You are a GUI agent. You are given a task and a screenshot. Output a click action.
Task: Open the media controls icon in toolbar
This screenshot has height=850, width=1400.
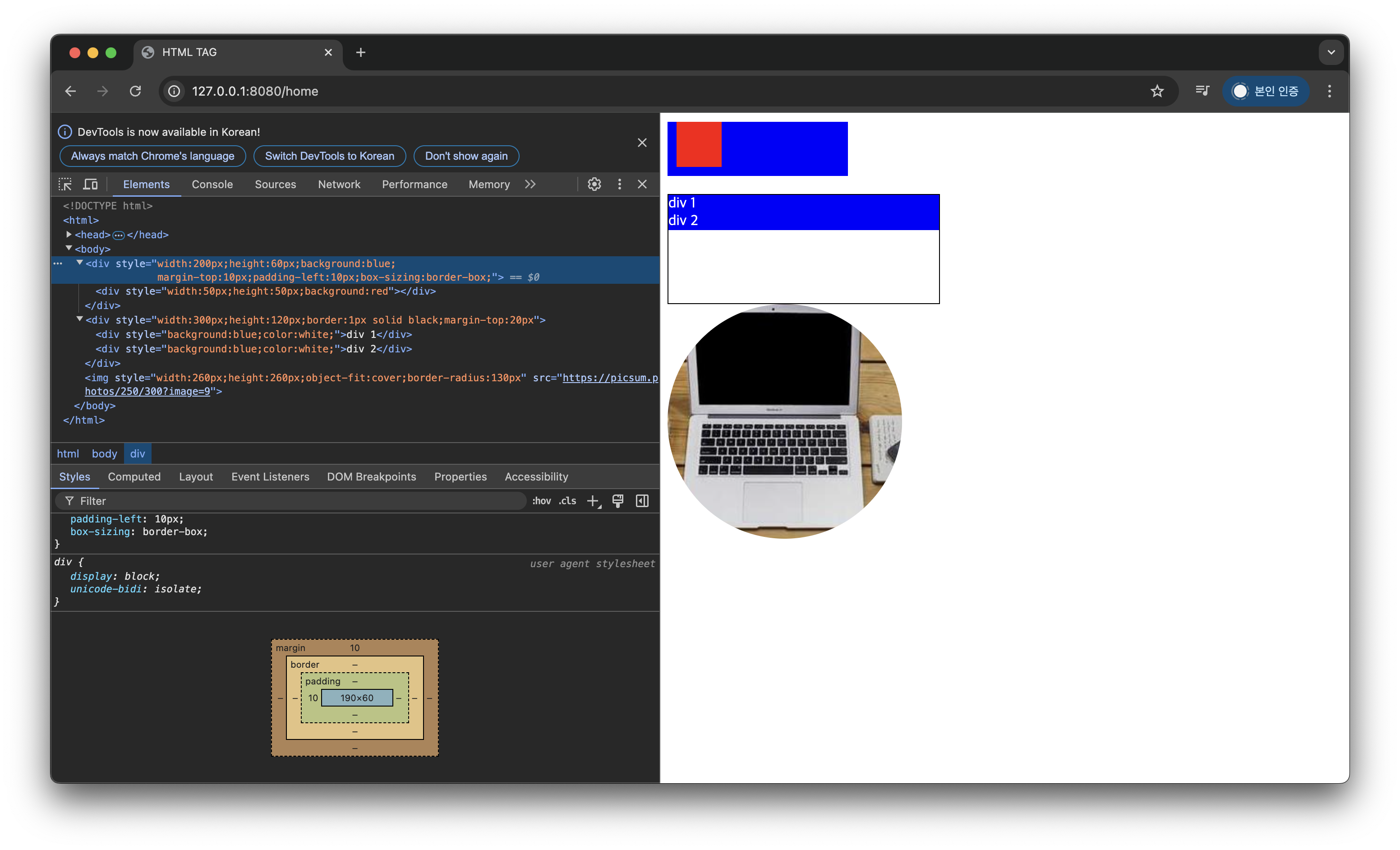click(x=1202, y=91)
